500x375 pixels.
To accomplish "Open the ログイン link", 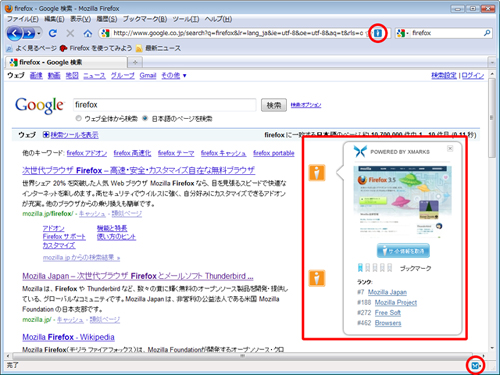I will pyautogui.click(x=473, y=76).
